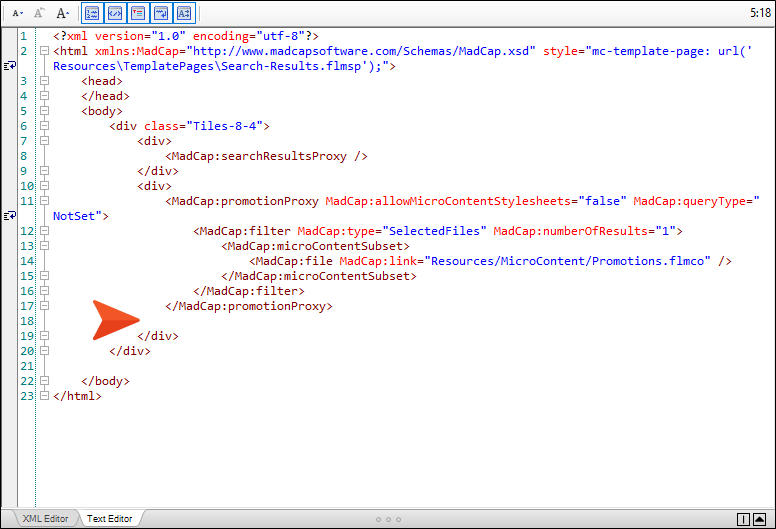Click word-wrap indicator below line 2
Viewport: 776px width, 529px height.
coord(10,65)
